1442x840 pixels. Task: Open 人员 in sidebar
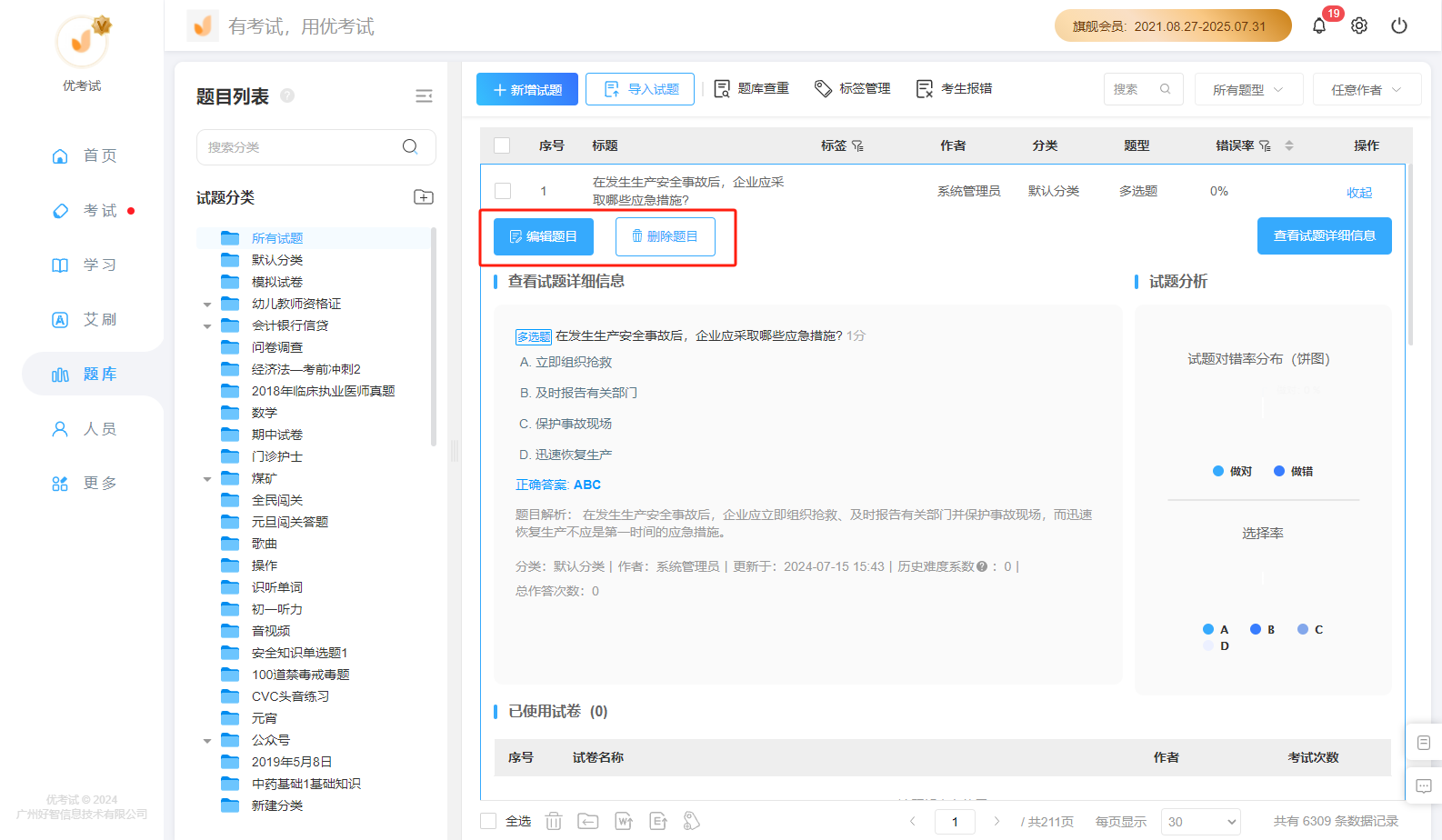pos(84,428)
